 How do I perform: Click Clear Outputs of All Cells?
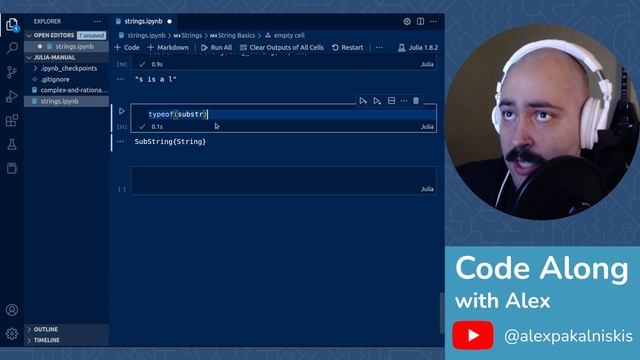click(x=282, y=47)
